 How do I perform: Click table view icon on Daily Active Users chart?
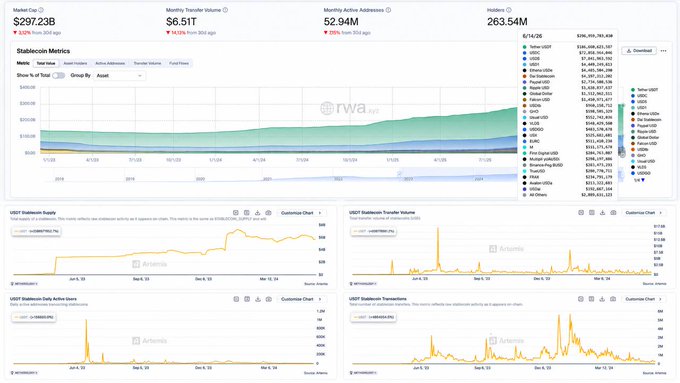tap(247, 299)
